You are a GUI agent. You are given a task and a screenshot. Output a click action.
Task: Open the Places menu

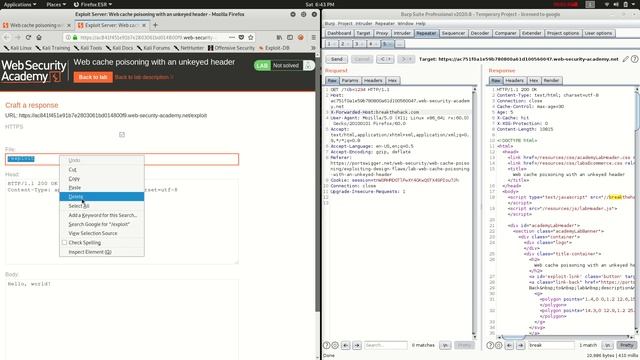(56, 4)
